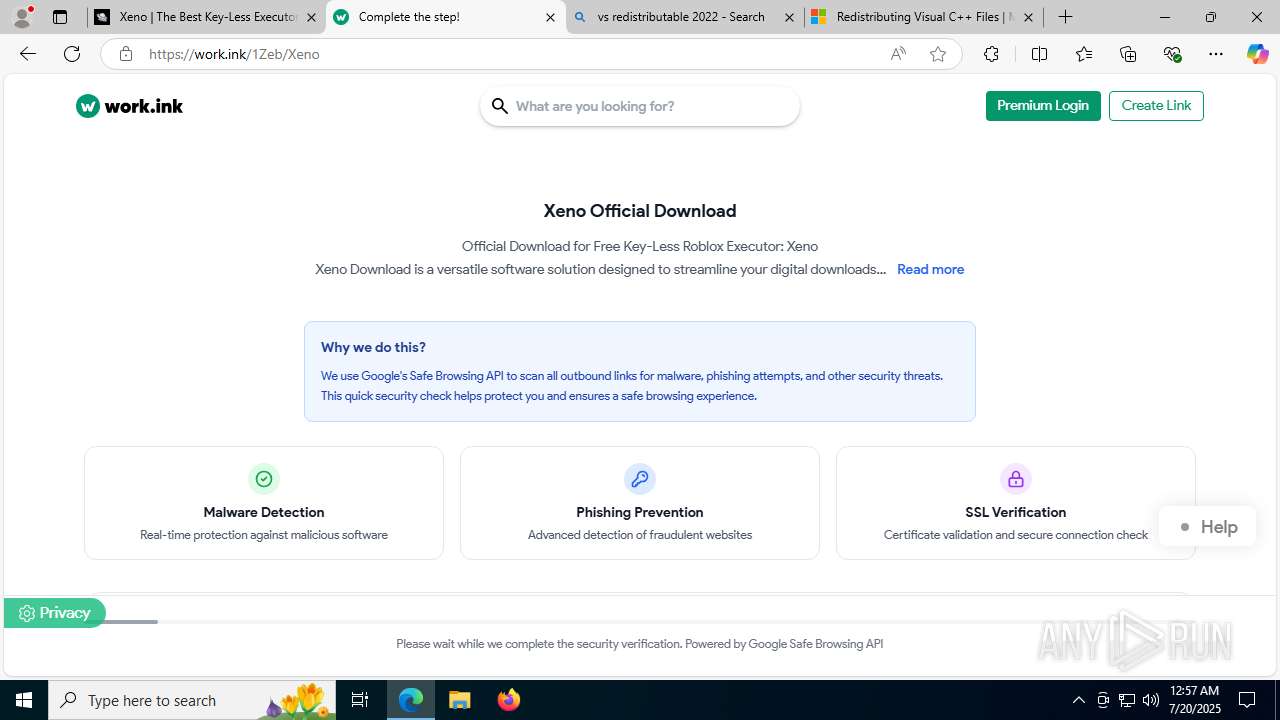Viewport: 1280px width, 720px height.
Task: Show hidden system tray icons
Action: click(1078, 700)
